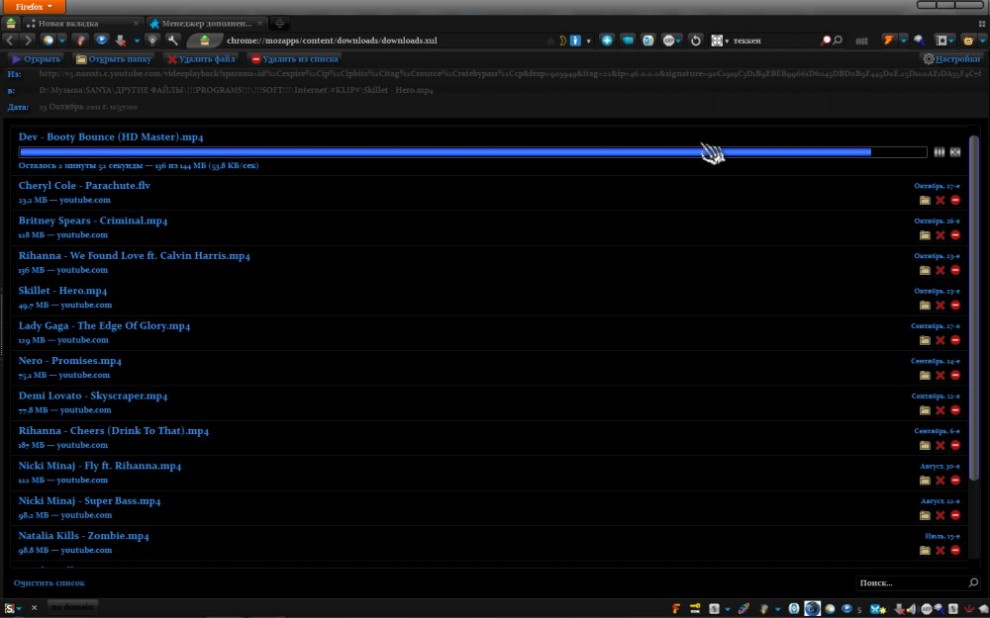Image resolution: width=990 pixels, height=618 pixels.
Task: Open folder for Nicki Minaj - Super Bass.mp4
Action: point(925,516)
